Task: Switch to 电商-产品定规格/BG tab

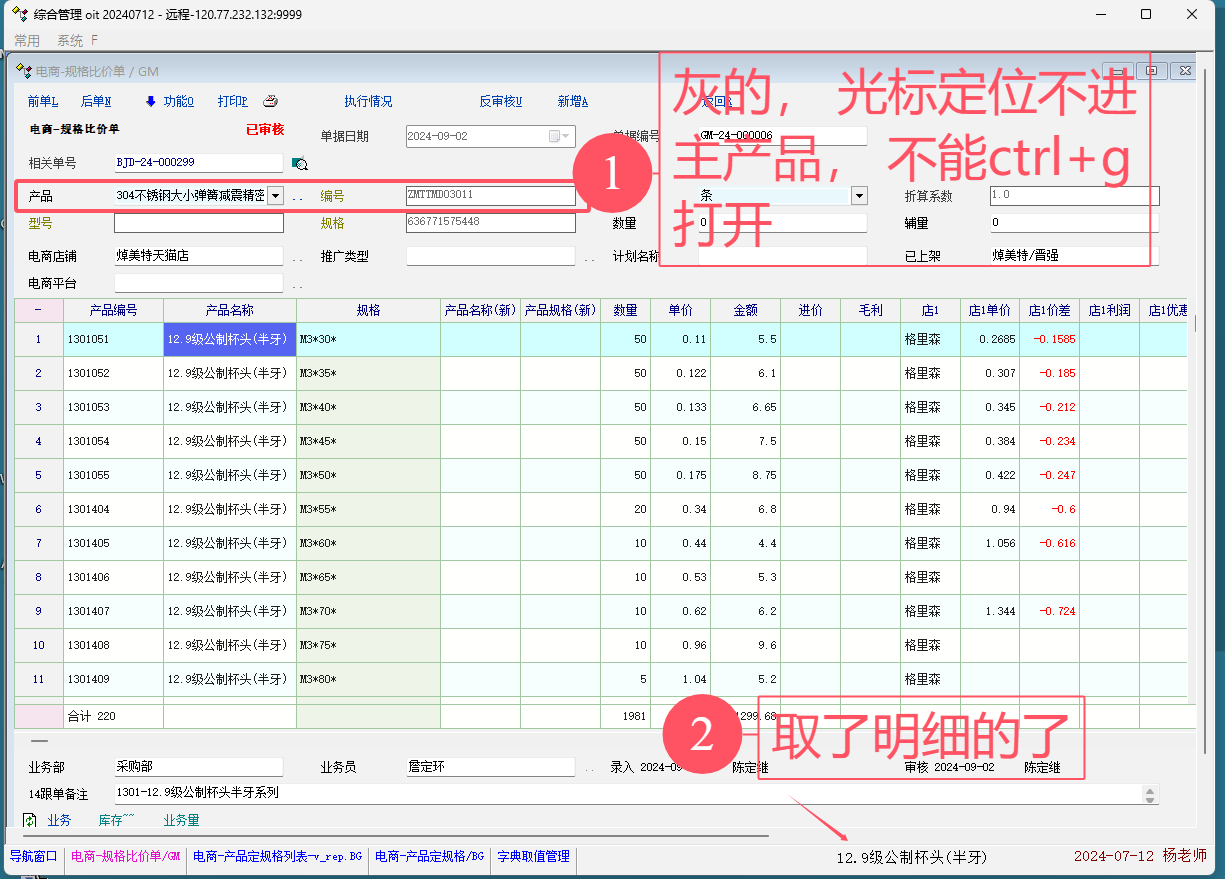Action: (430, 856)
